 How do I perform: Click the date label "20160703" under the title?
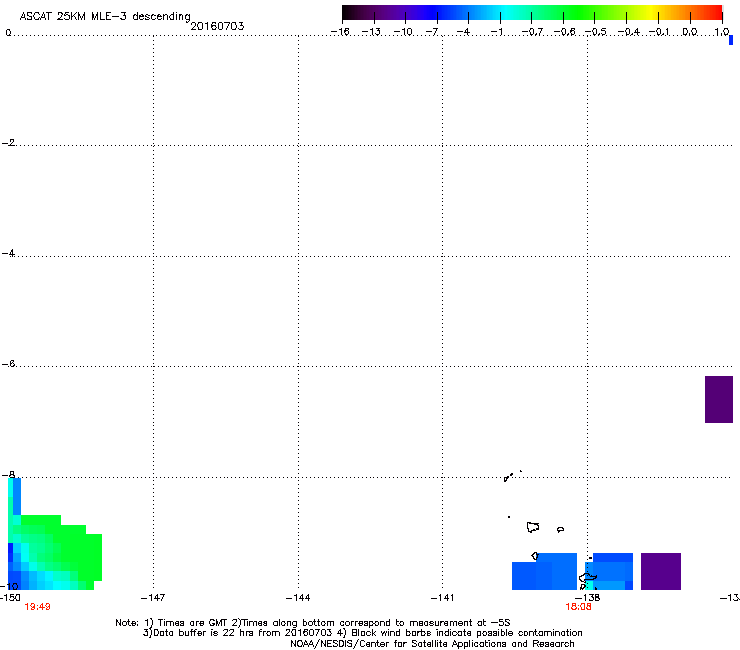pyautogui.click(x=217, y=26)
